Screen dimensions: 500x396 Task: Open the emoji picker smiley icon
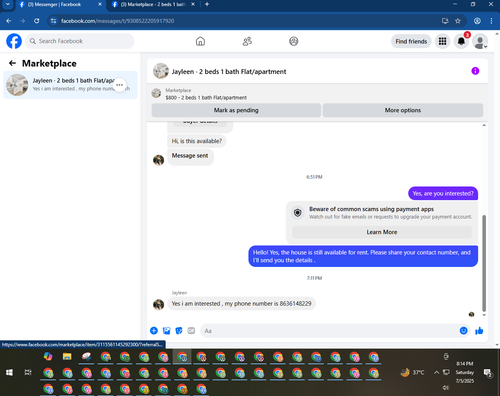point(463,331)
